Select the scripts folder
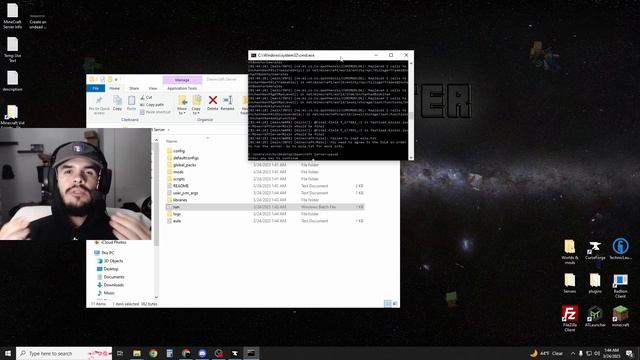 179,179
